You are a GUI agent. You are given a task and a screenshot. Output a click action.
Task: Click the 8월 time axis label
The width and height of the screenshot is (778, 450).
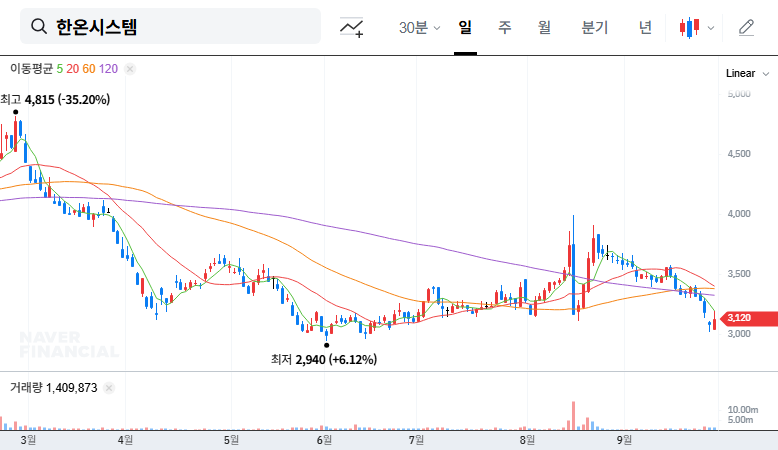click(x=527, y=440)
